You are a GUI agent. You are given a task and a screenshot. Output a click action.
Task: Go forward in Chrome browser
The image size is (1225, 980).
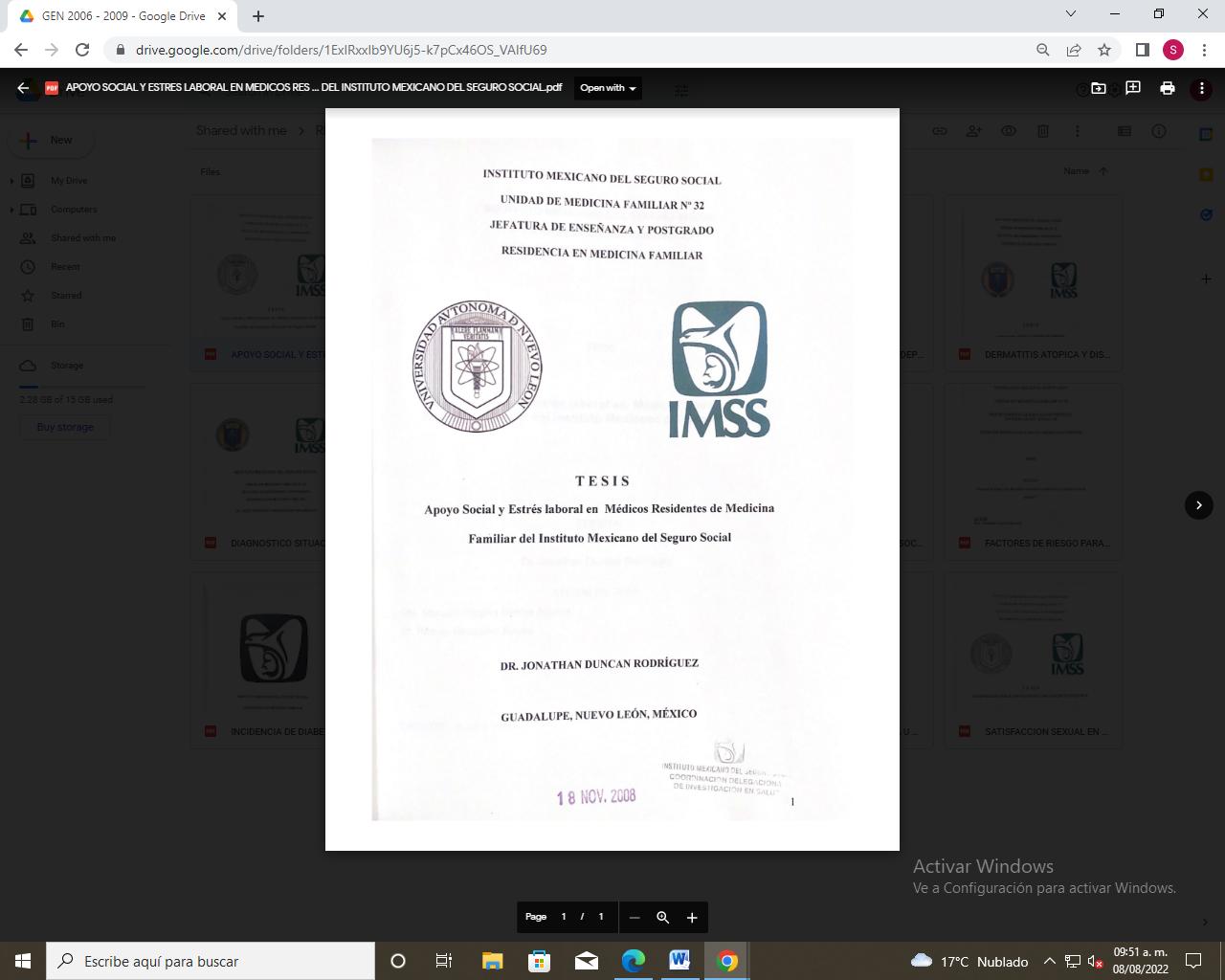(52, 50)
